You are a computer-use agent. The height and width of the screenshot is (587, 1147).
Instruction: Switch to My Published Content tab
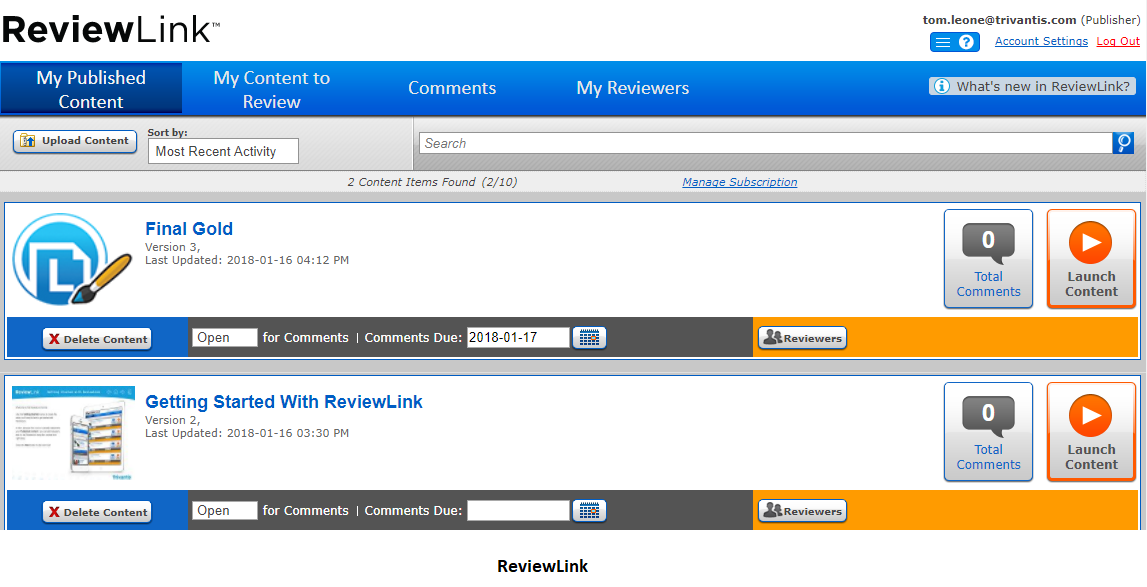(x=91, y=89)
